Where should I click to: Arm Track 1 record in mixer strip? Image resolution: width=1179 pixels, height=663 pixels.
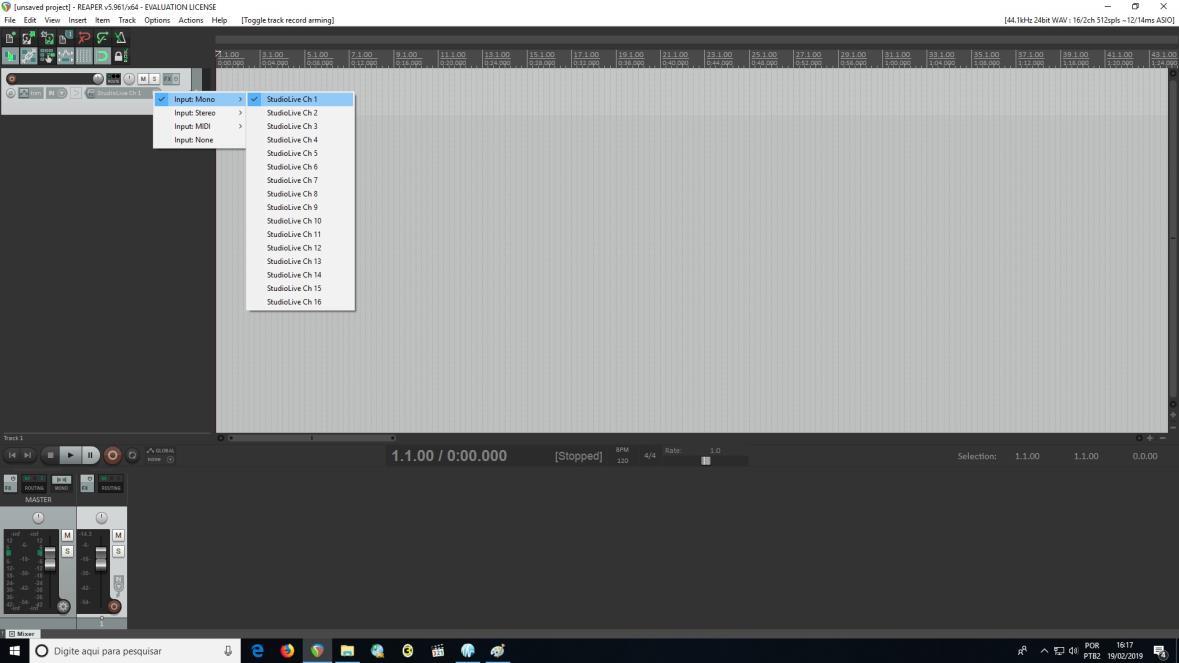pos(114,607)
